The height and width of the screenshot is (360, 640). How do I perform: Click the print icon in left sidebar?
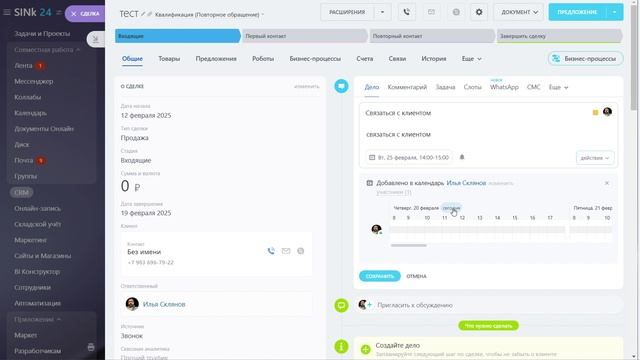click(91, 347)
